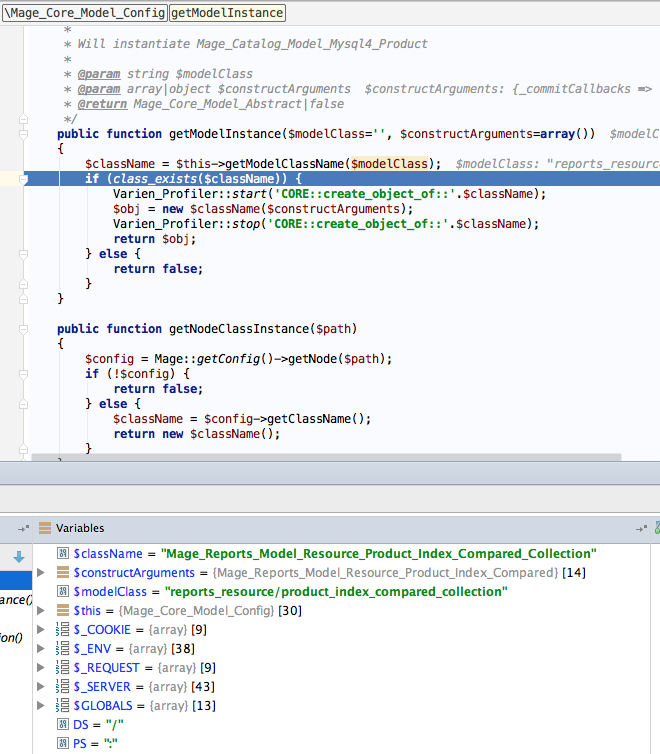
Task: Click the Variables panel icon
Action: pos(45,528)
